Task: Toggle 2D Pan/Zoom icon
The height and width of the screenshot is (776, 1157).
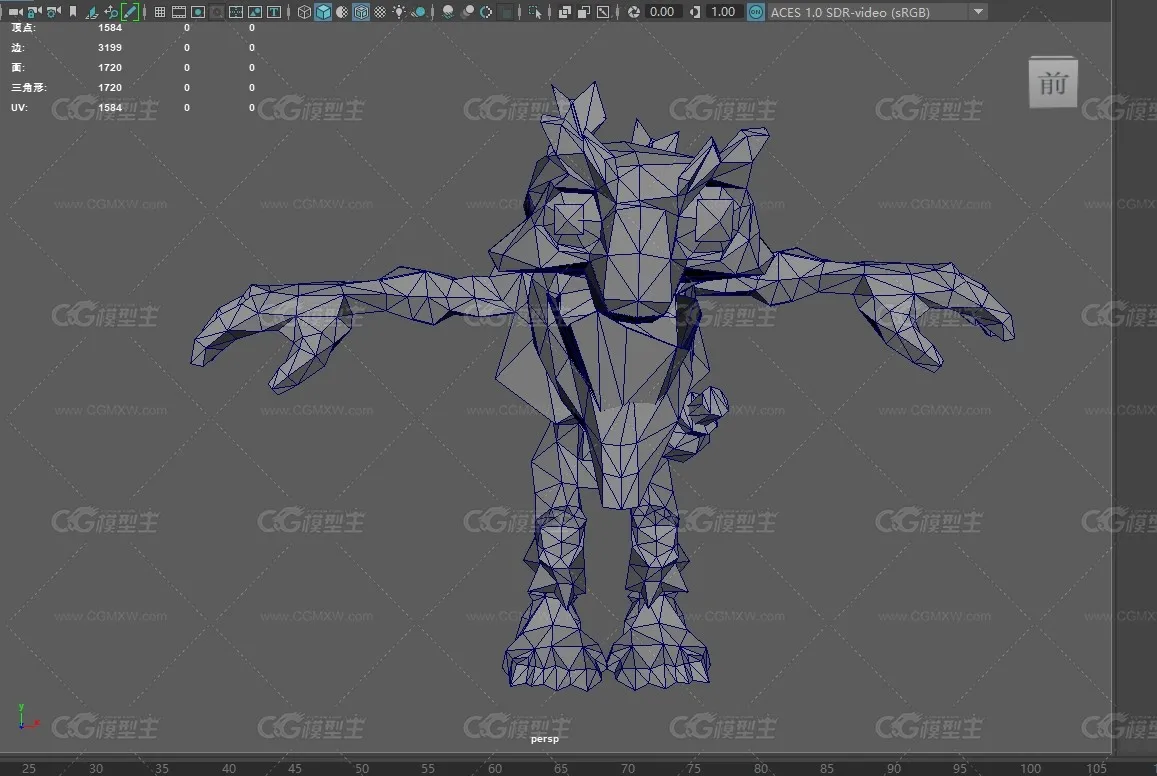Action: (111, 12)
